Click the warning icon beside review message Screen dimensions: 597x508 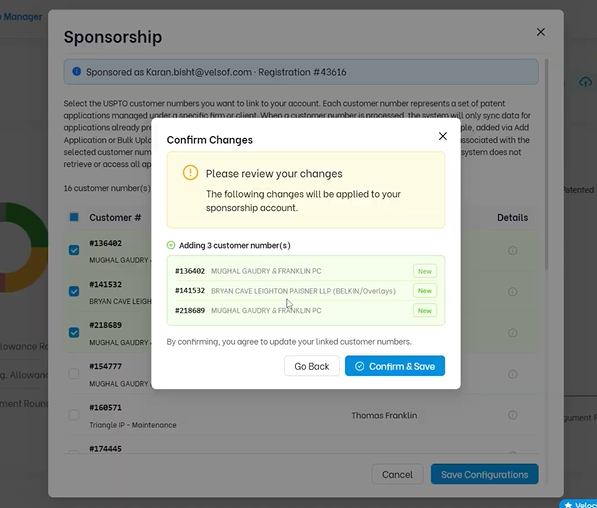click(190, 173)
